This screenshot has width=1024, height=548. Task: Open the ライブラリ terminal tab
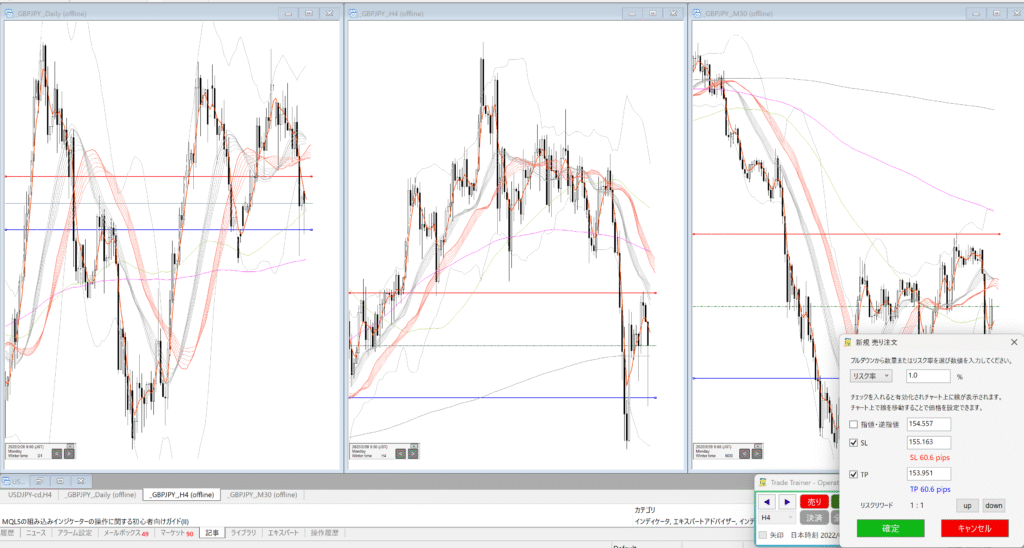point(243,533)
